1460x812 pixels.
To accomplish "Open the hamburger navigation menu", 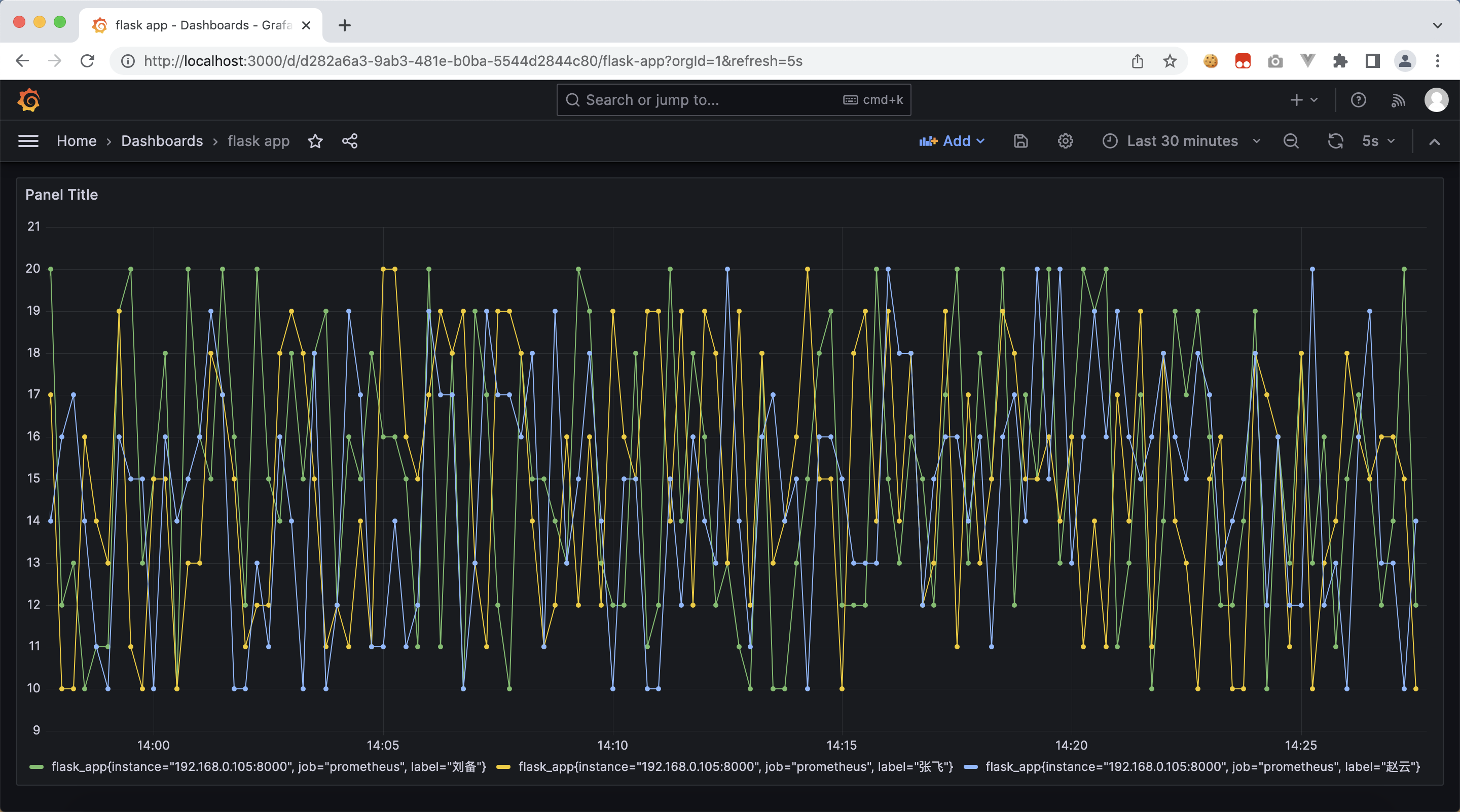I will tap(28, 141).
